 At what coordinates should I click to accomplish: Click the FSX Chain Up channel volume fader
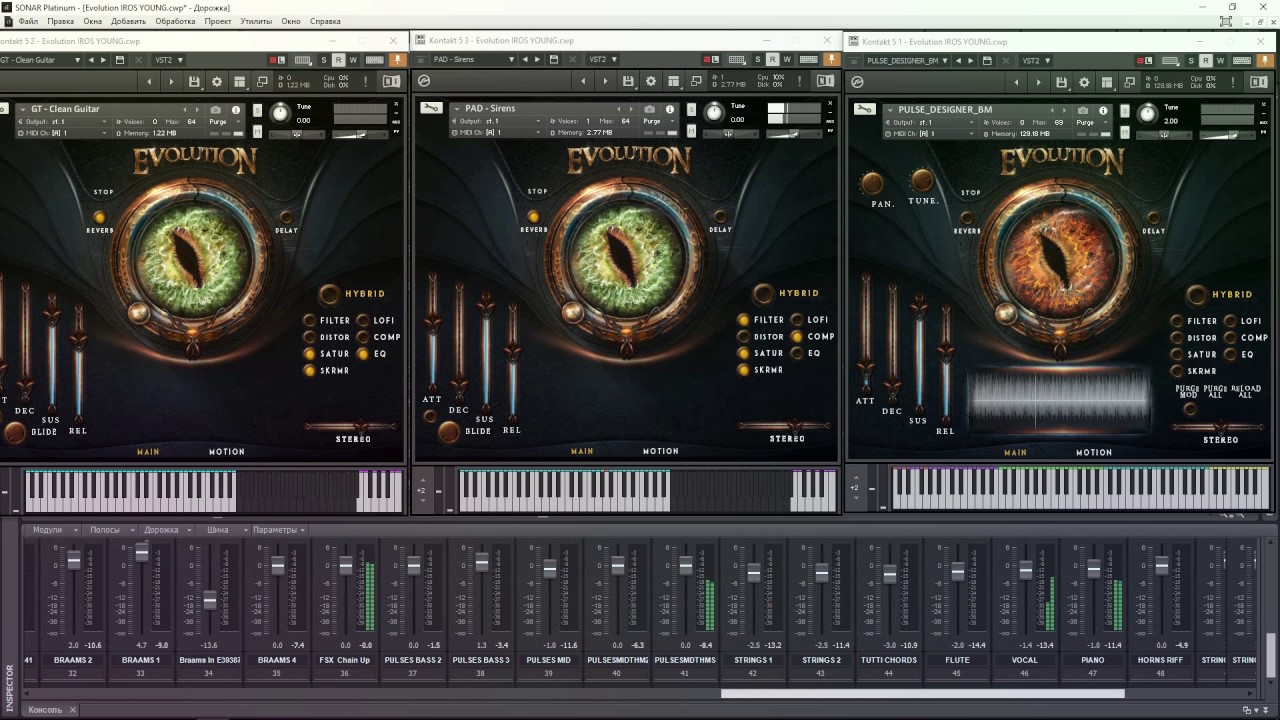point(346,566)
